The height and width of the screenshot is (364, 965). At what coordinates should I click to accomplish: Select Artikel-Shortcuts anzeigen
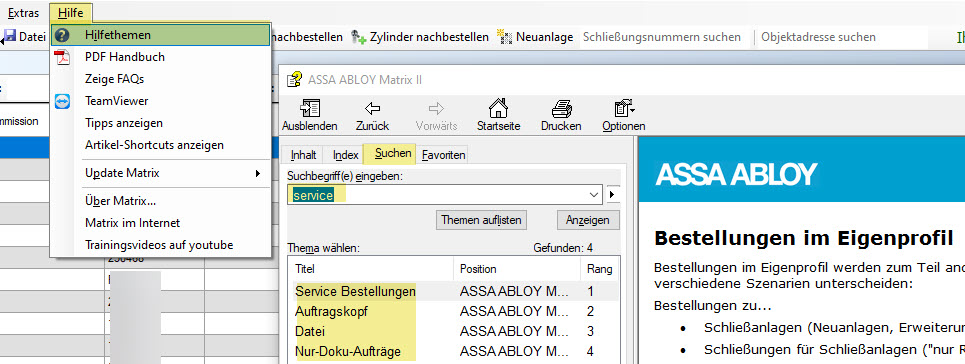point(154,145)
